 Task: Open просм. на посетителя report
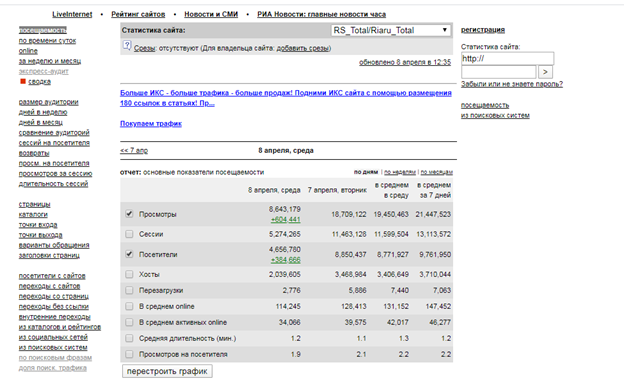tap(54, 163)
